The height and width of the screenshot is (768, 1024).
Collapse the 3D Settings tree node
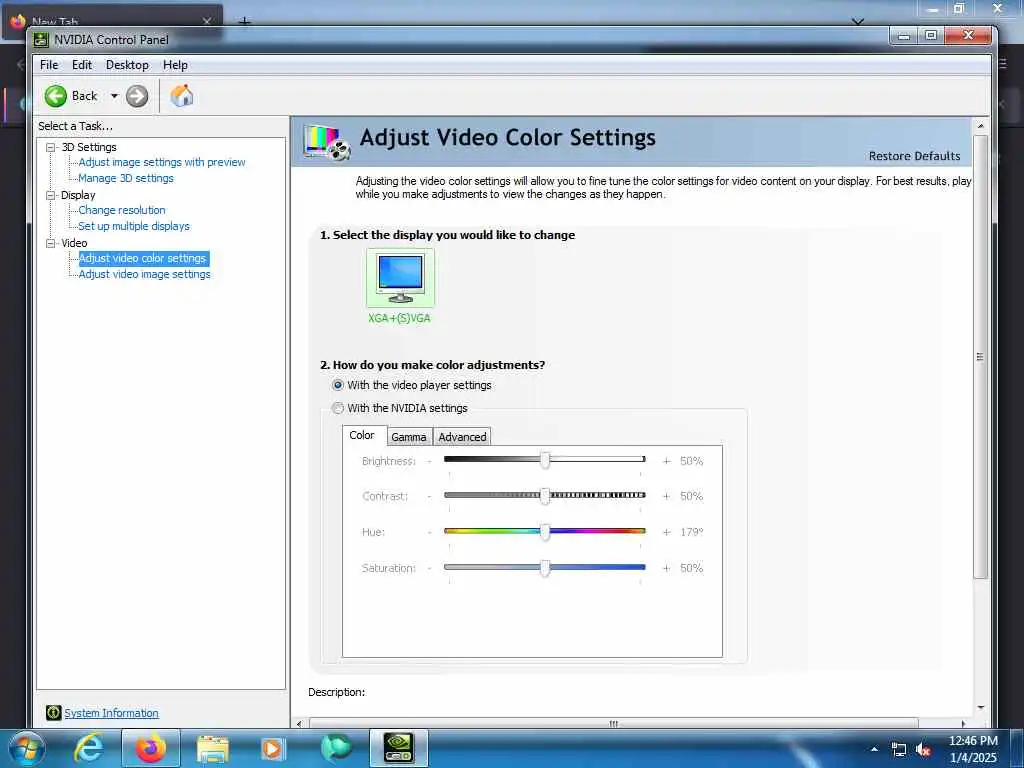pyautogui.click(x=50, y=148)
